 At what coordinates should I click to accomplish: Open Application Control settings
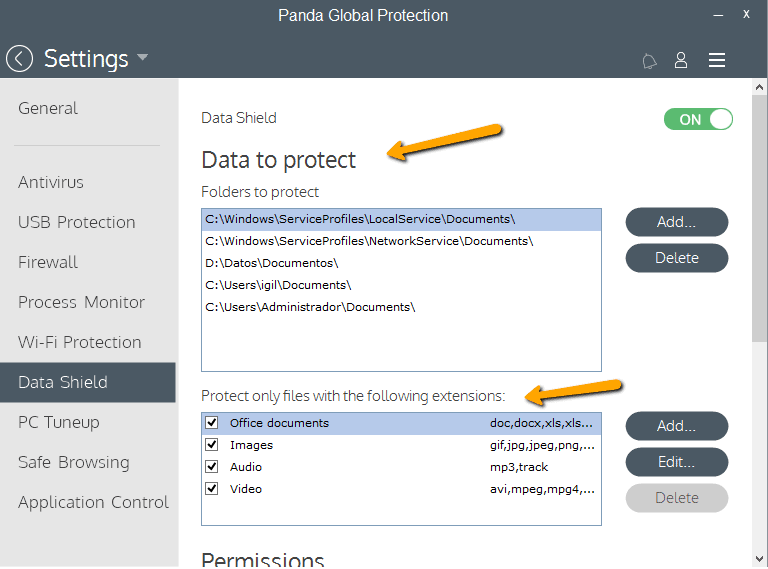tap(93, 502)
